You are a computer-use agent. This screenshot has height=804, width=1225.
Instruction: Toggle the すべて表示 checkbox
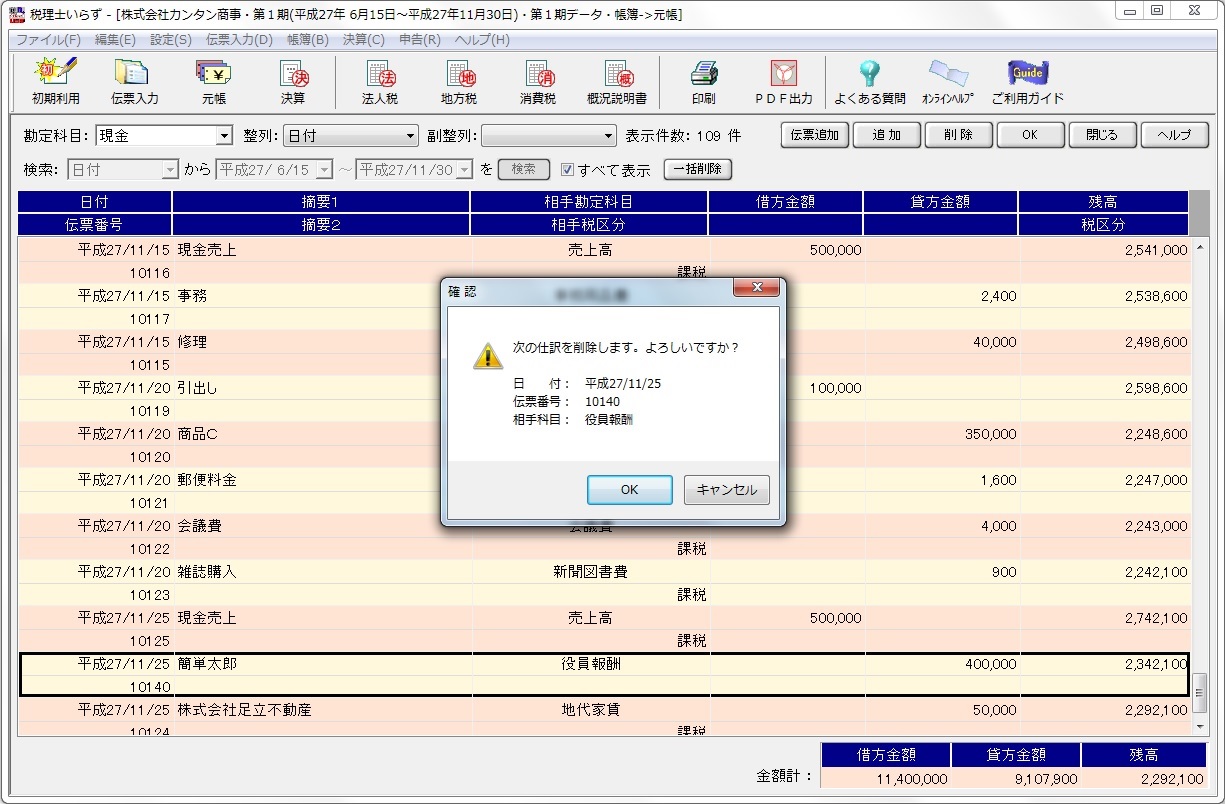click(567, 170)
